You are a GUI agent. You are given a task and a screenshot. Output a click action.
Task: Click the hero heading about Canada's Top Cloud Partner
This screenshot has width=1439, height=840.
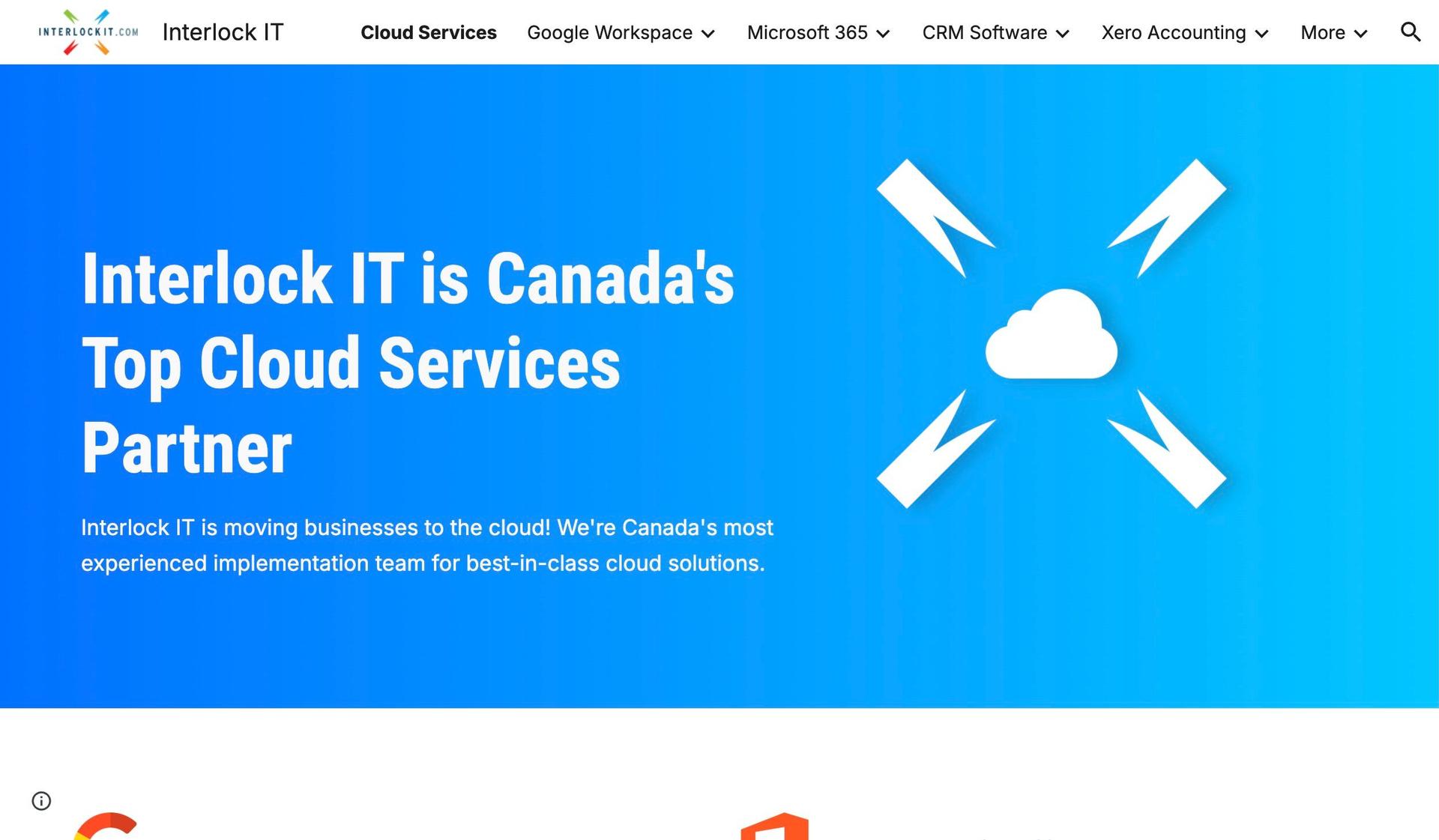[x=407, y=363]
